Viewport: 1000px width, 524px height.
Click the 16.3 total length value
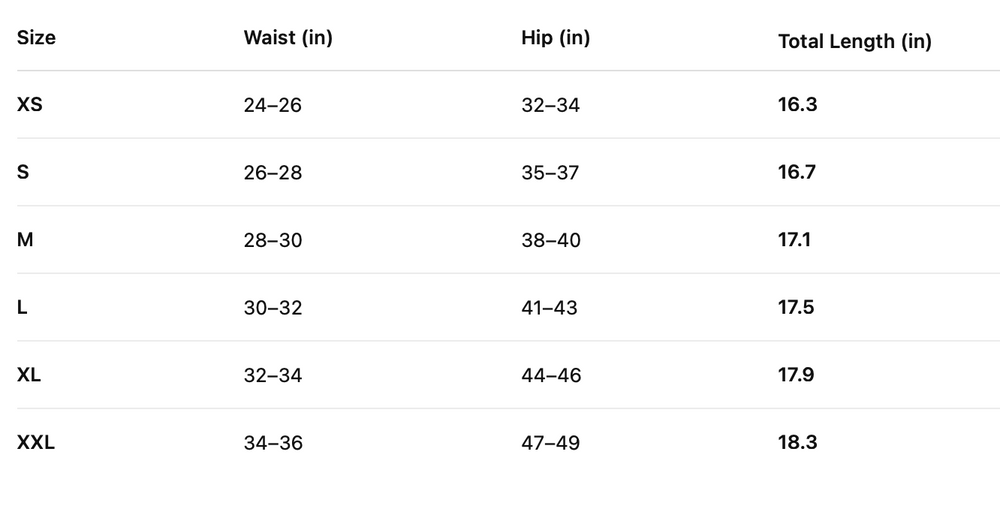click(x=797, y=104)
